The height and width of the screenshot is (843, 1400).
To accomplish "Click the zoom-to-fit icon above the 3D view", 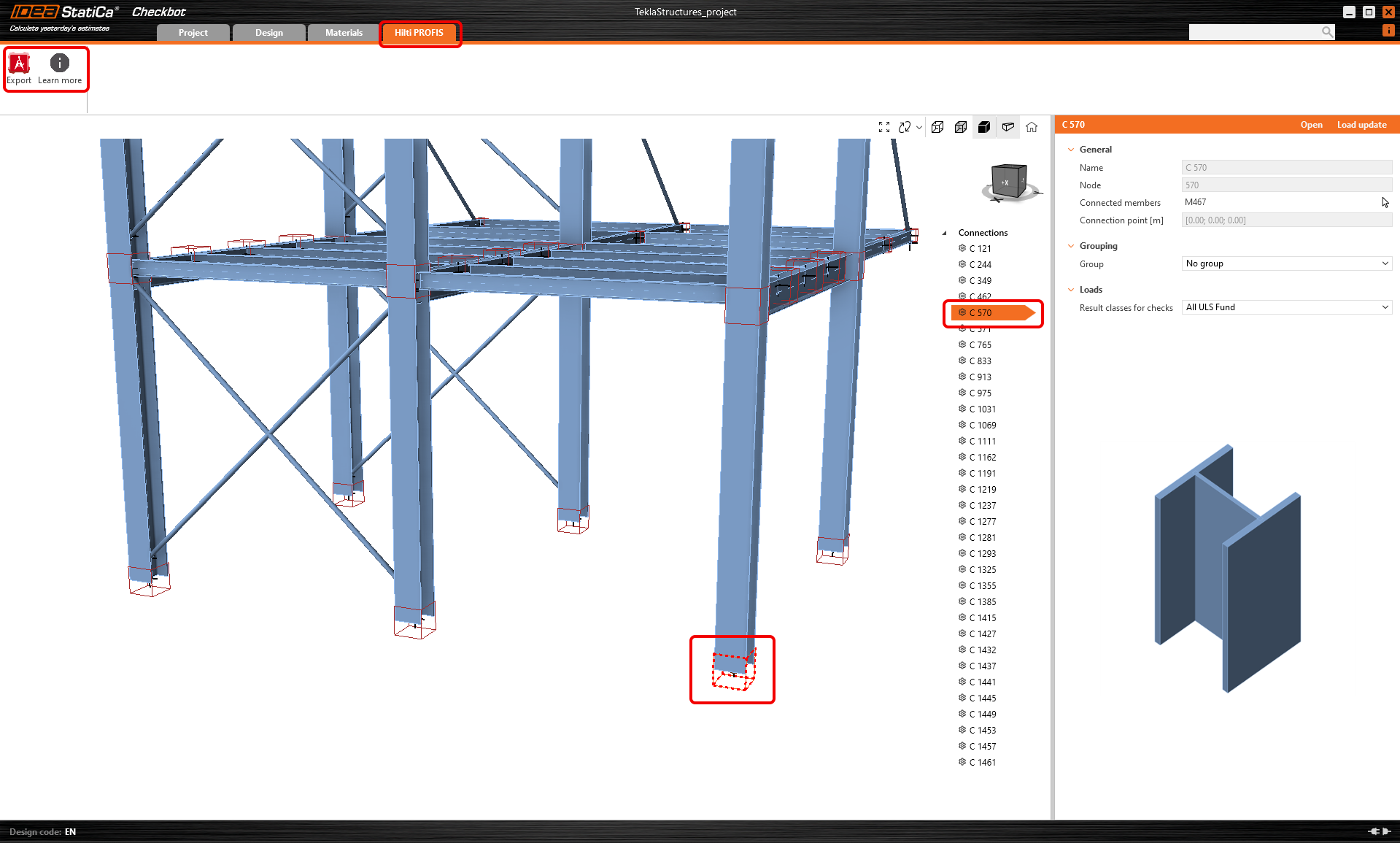I will 884,126.
